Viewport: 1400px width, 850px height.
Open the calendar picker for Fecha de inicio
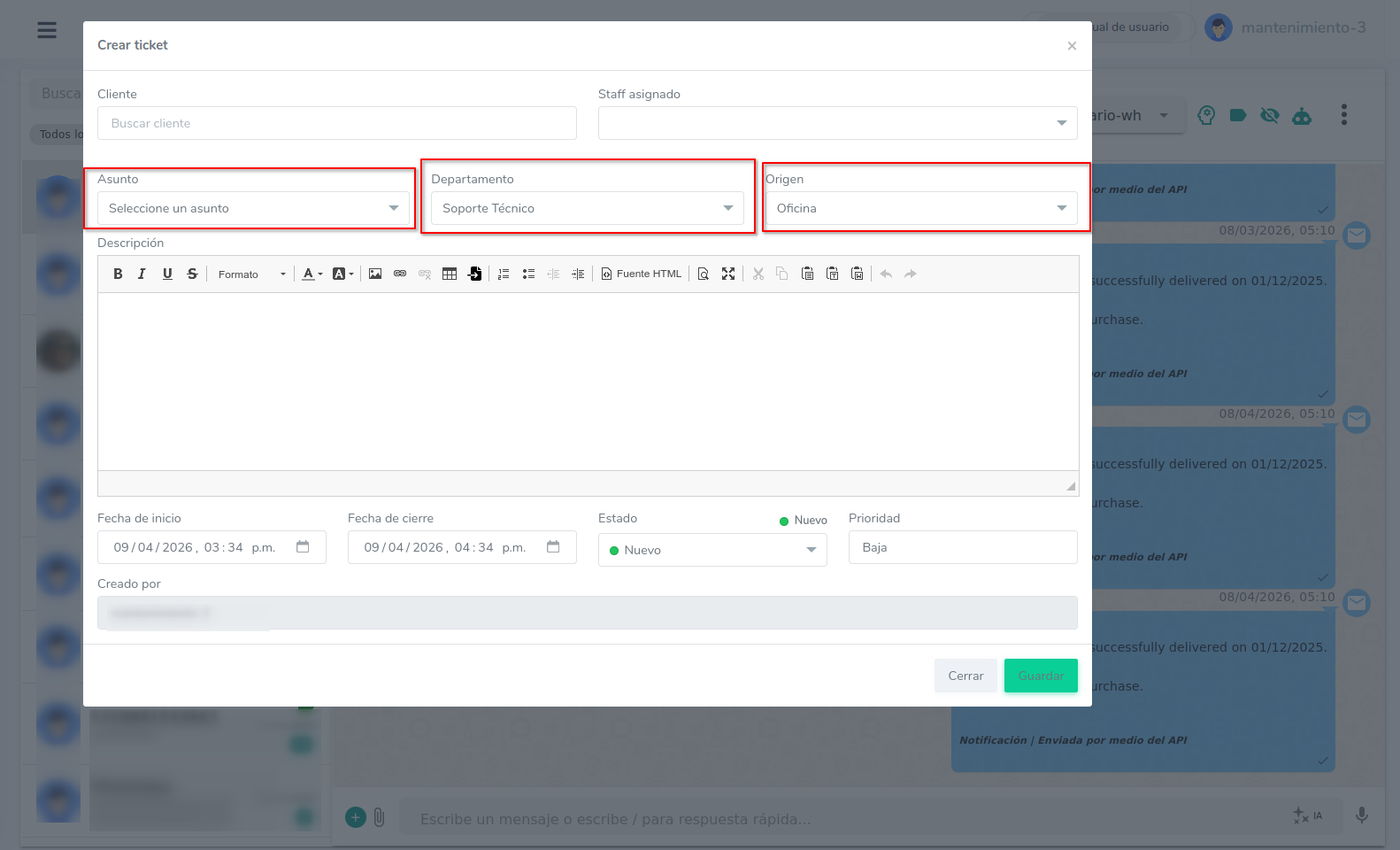pos(303,547)
